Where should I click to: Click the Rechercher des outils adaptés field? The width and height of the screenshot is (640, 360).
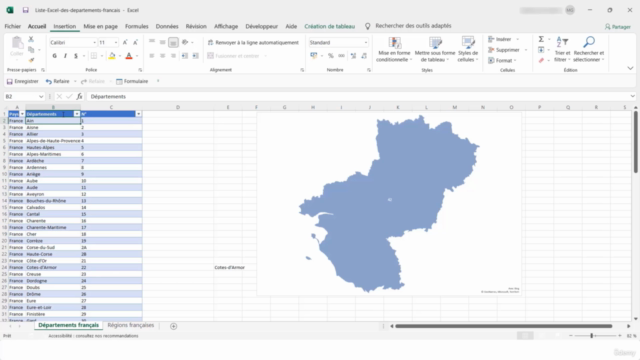click(x=413, y=26)
